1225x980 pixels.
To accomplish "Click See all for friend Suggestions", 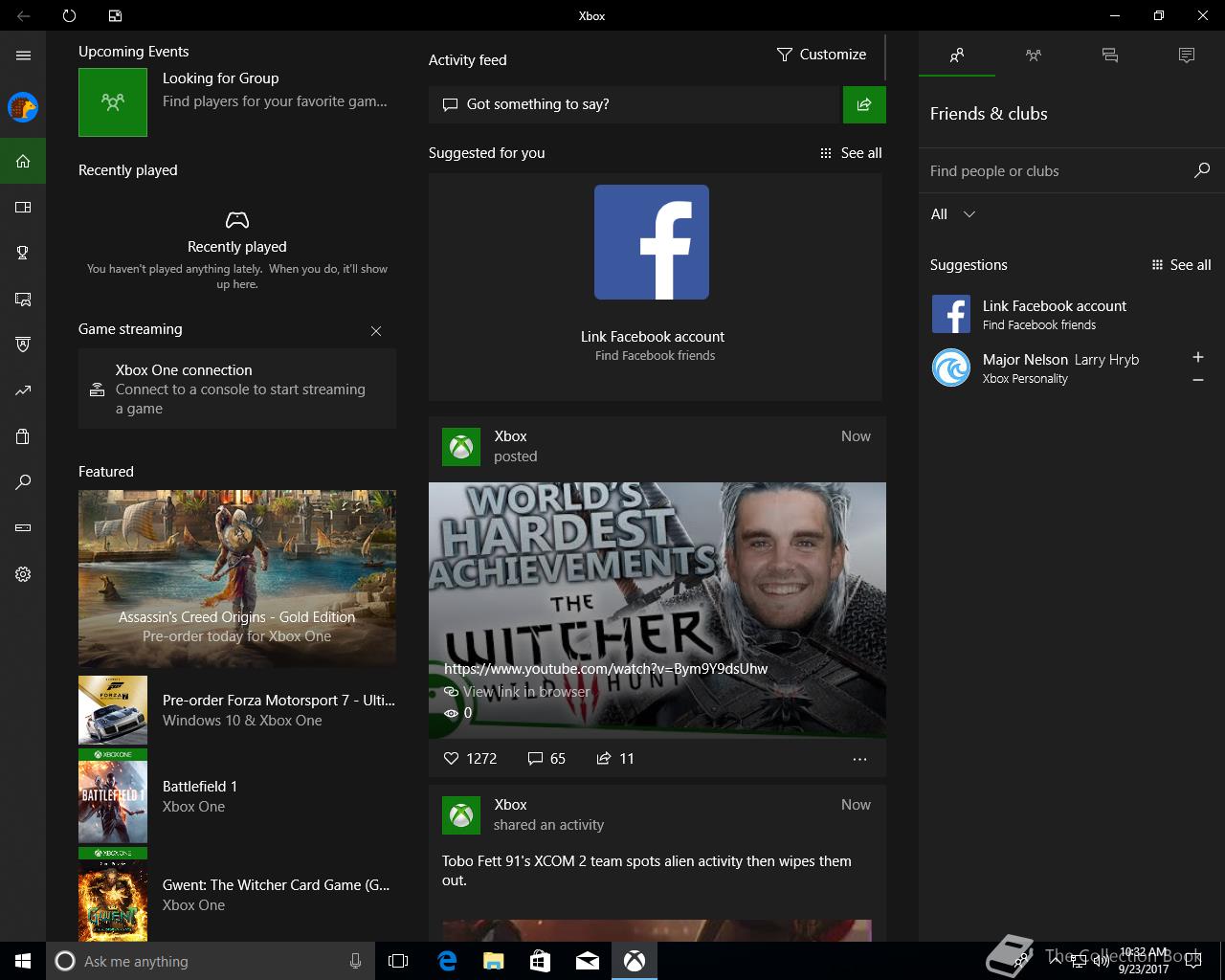I will (1181, 265).
